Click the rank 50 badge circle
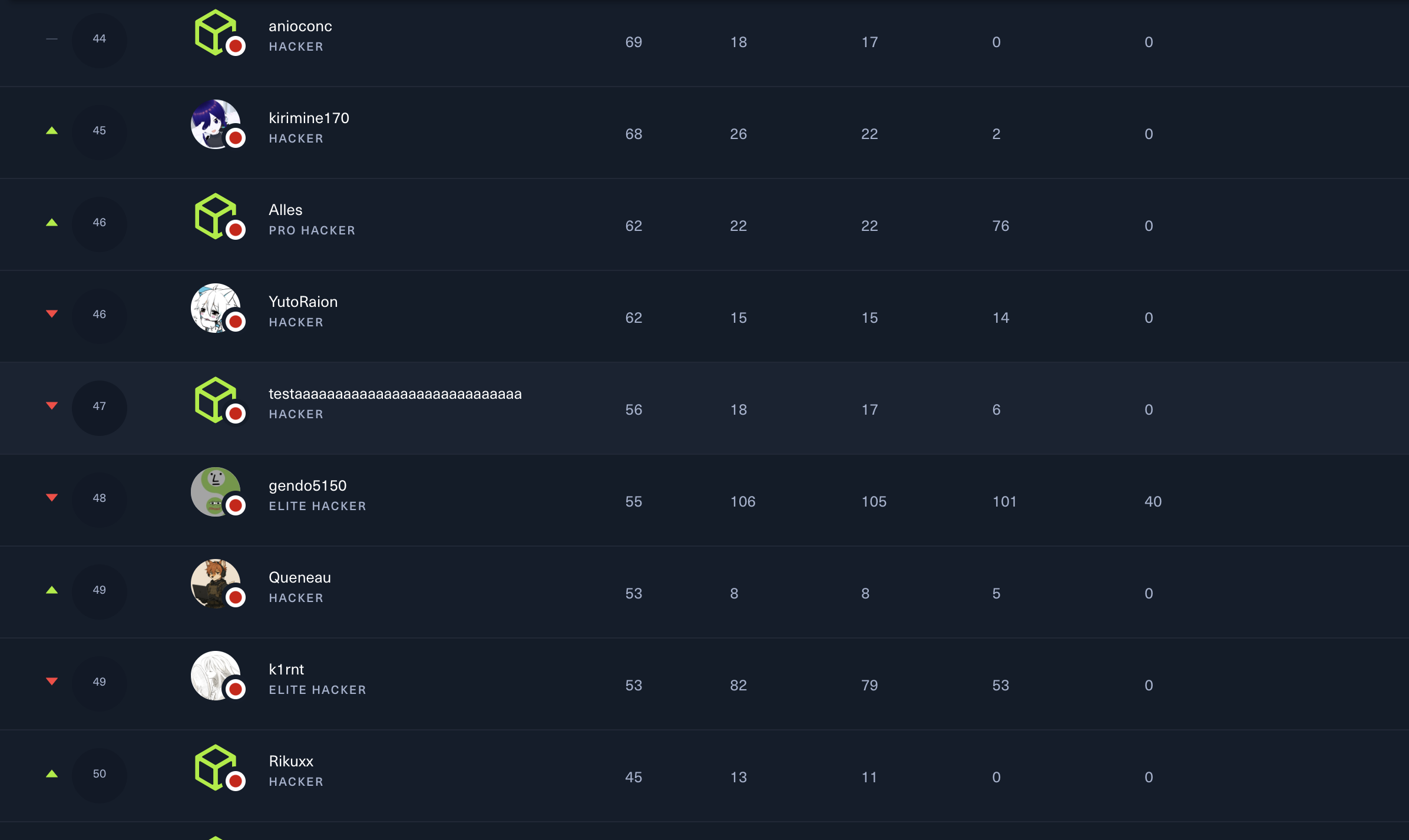The height and width of the screenshot is (840, 1409). (99, 774)
